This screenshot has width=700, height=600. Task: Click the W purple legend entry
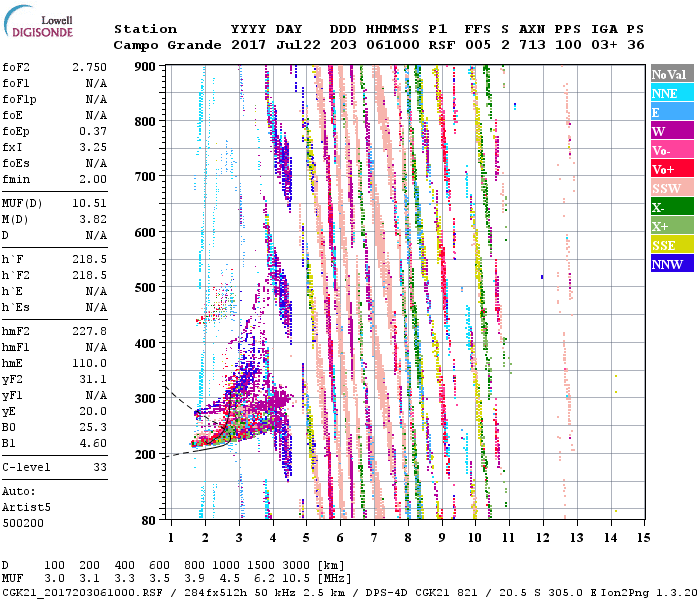tap(671, 131)
